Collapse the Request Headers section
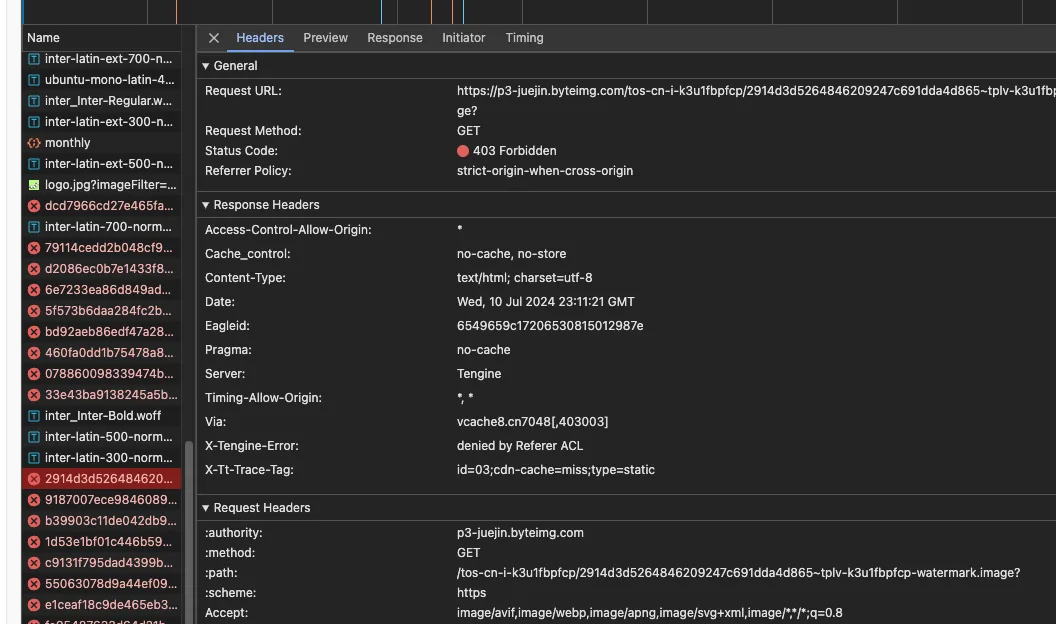 pos(206,508)
